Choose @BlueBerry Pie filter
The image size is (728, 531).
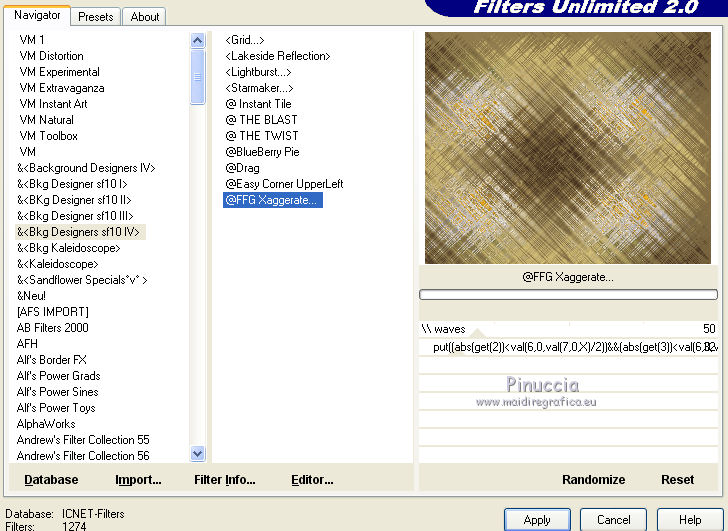(x=262, y=152)
